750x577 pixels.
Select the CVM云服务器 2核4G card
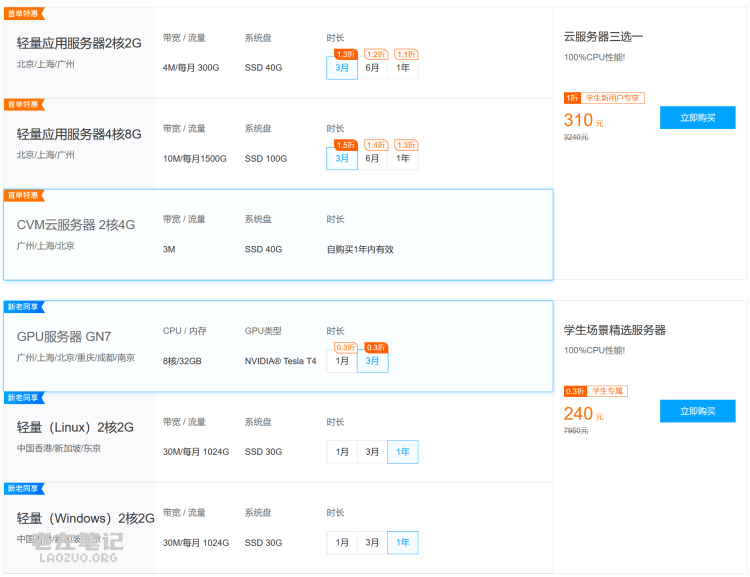[x=277, y=235]
